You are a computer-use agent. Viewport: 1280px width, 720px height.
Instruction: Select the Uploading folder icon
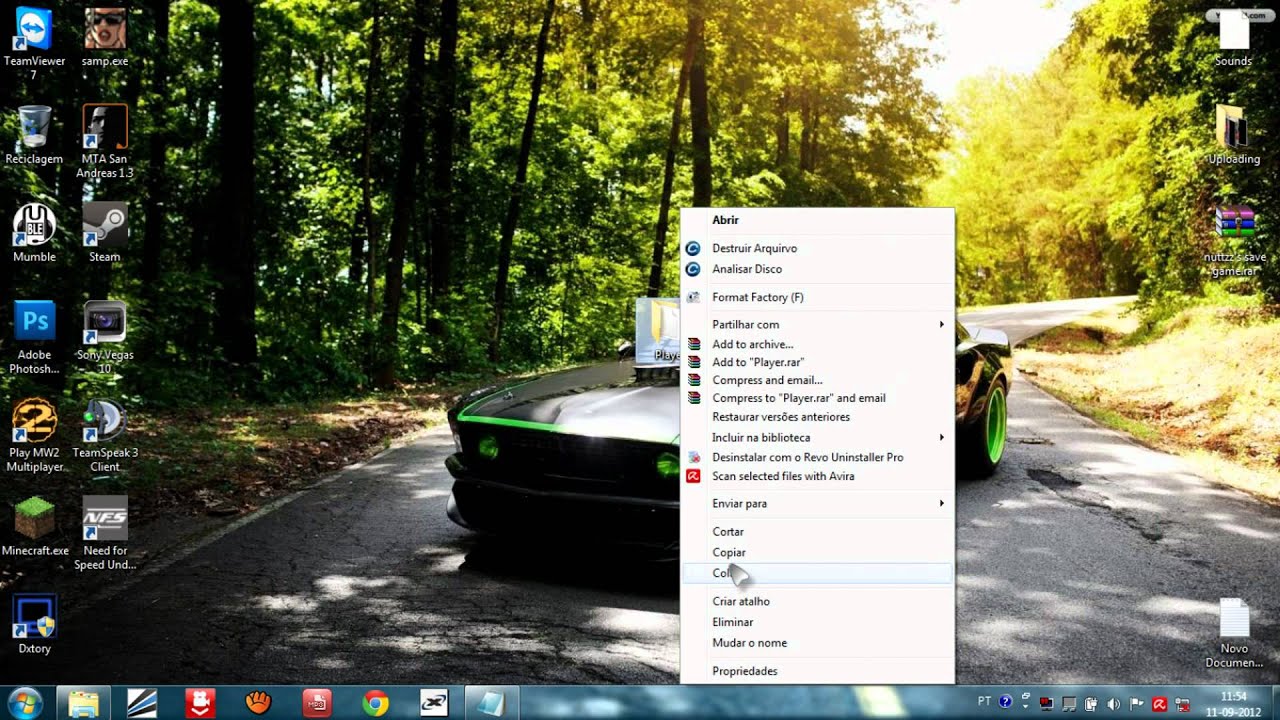coord(1233,136)
